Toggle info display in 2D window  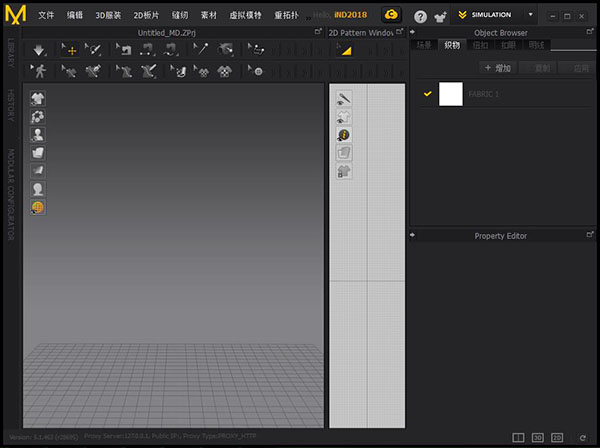click(344, 135)
